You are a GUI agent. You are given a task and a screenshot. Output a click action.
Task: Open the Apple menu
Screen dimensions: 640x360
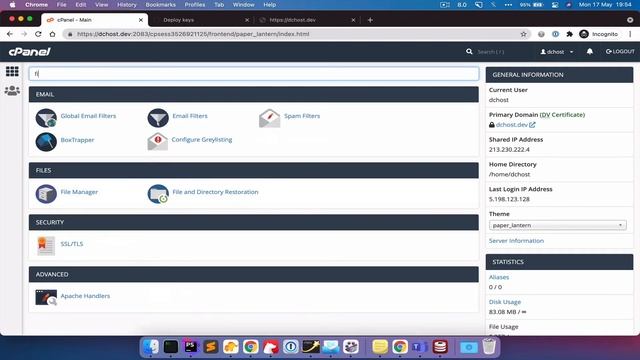point(12,5)
